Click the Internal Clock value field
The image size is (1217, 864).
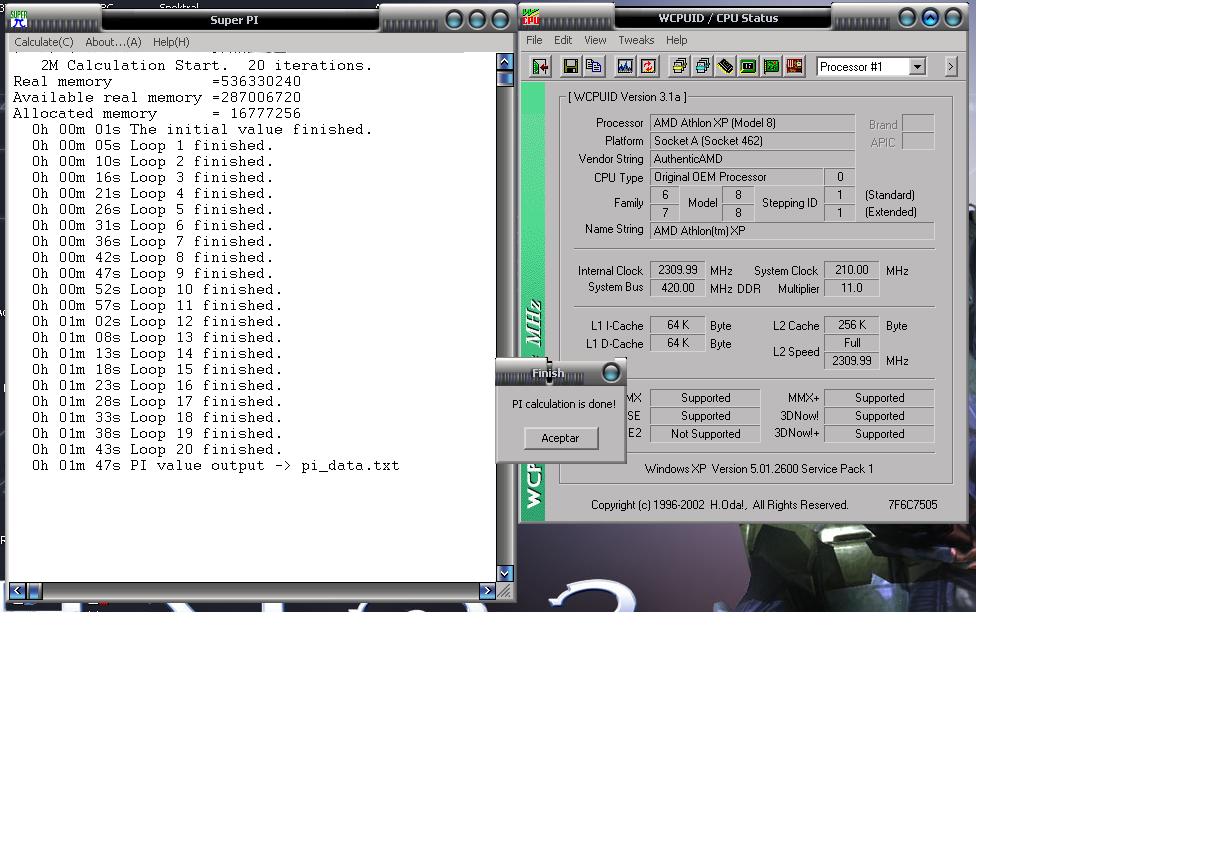tap(677, 270)
